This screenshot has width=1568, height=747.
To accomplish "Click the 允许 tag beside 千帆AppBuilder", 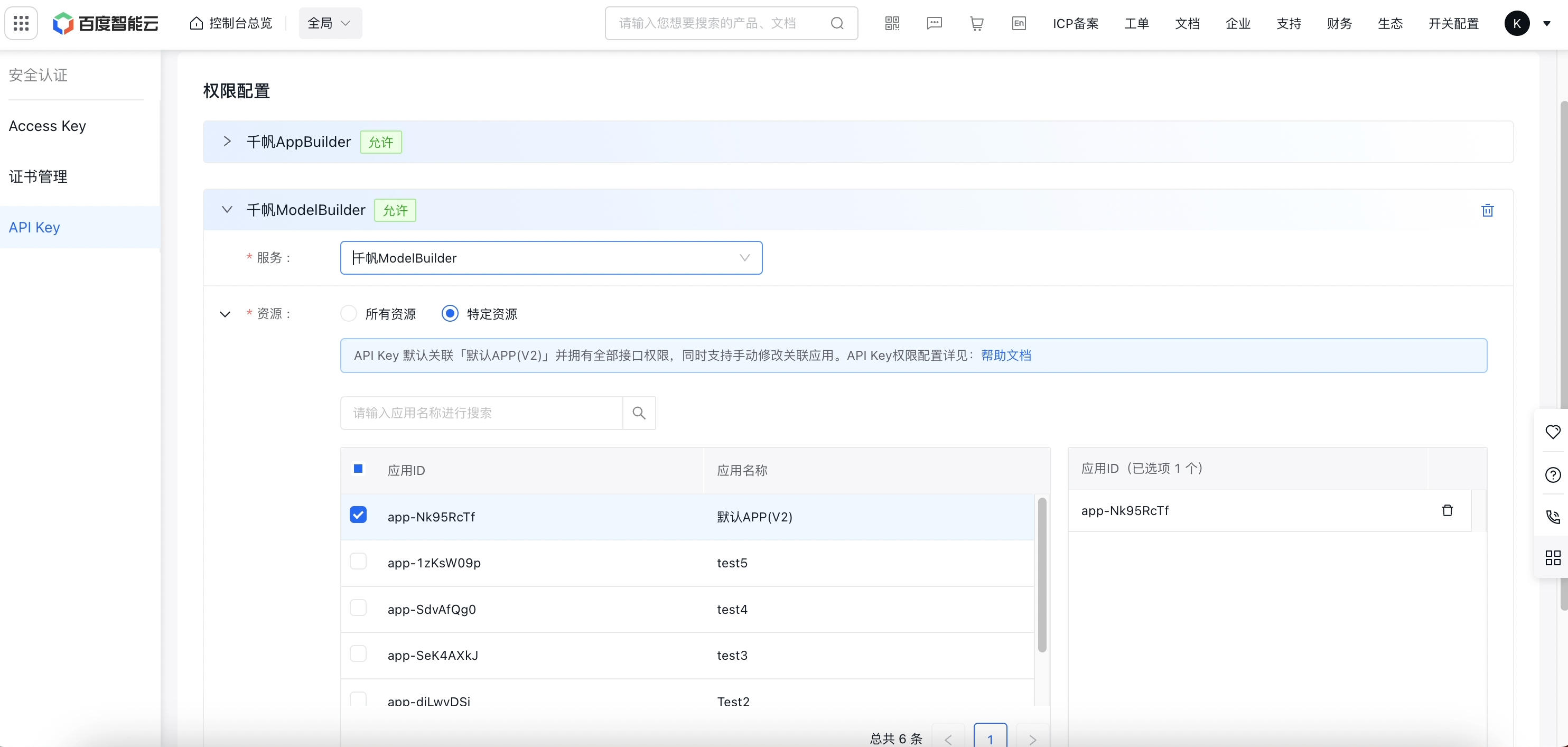I will point(380,142).
